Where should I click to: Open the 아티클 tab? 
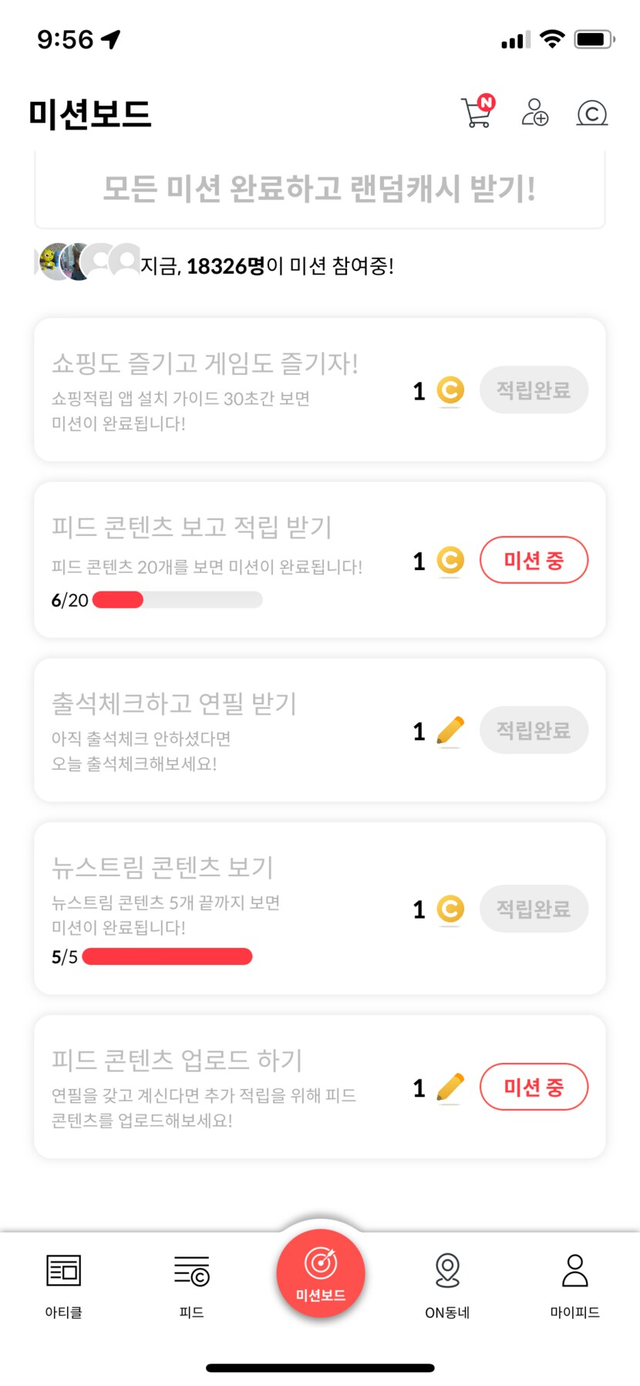click(x=64, y=1283)
